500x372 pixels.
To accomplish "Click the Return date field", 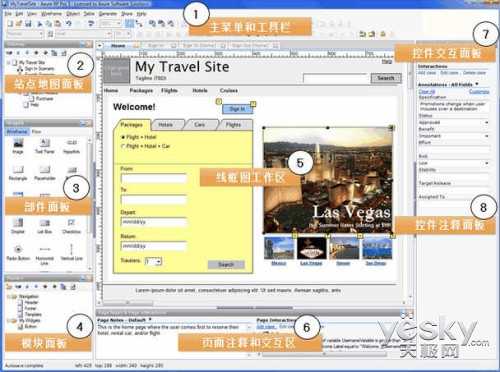I will pos(154,246).
